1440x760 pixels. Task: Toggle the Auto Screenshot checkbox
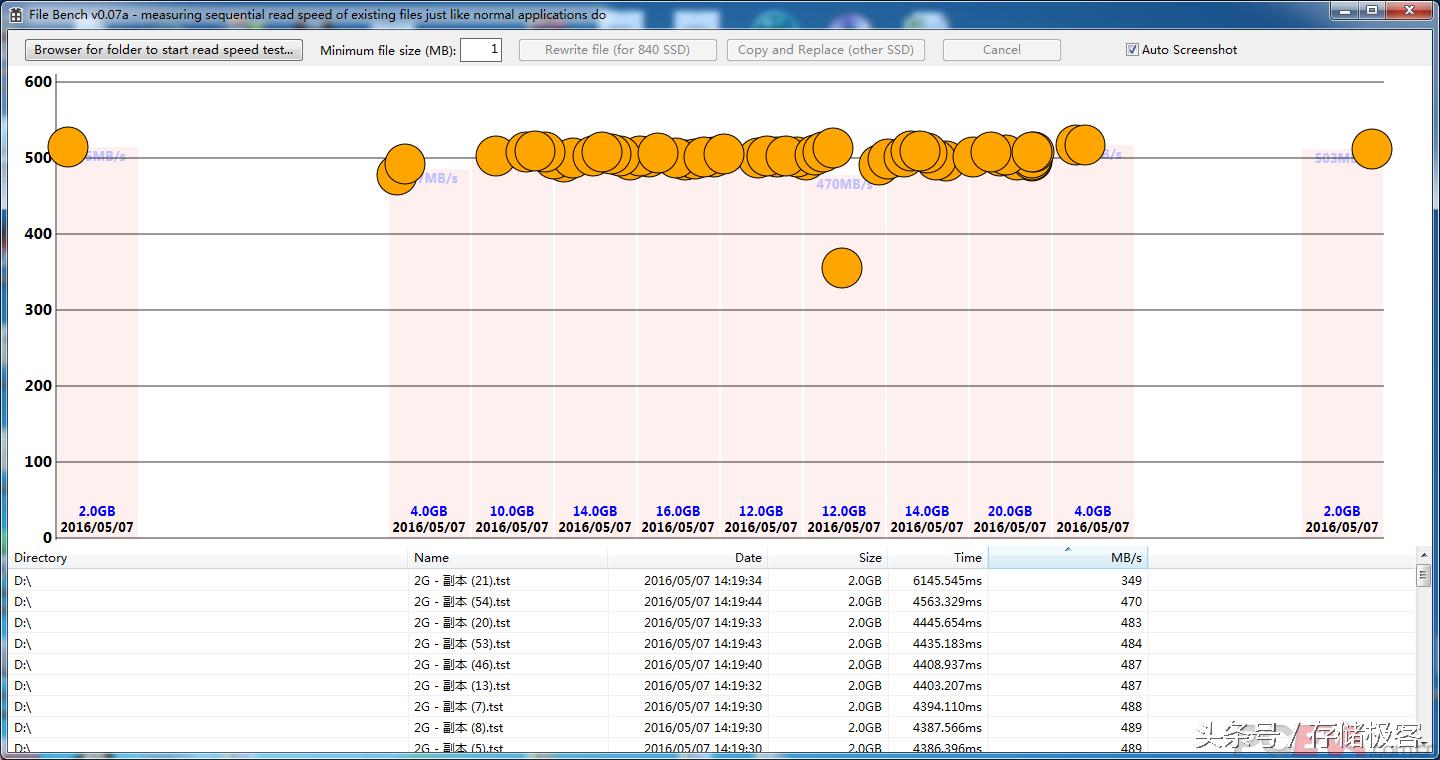click(x=1132, y=50)
